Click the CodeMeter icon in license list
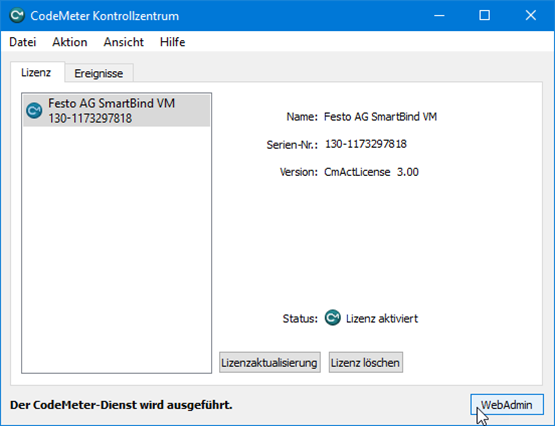Image resolution: width=555 pixels, height=426 pixels. (34, 111)
